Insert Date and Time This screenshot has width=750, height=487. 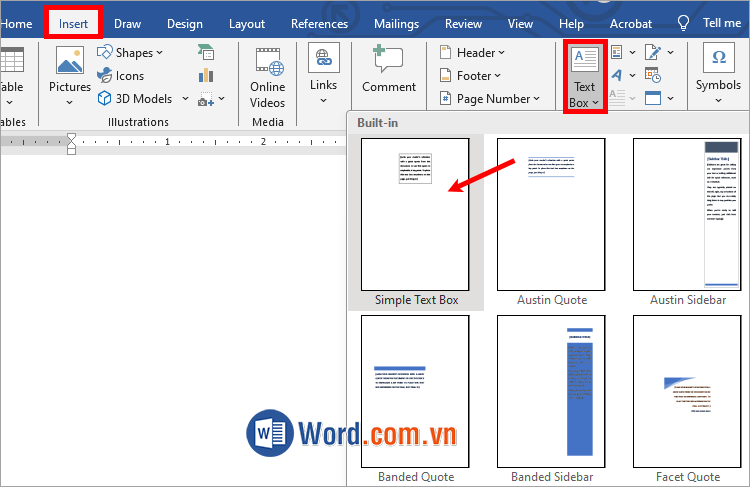pyautogui.click(x=653, y=75)
